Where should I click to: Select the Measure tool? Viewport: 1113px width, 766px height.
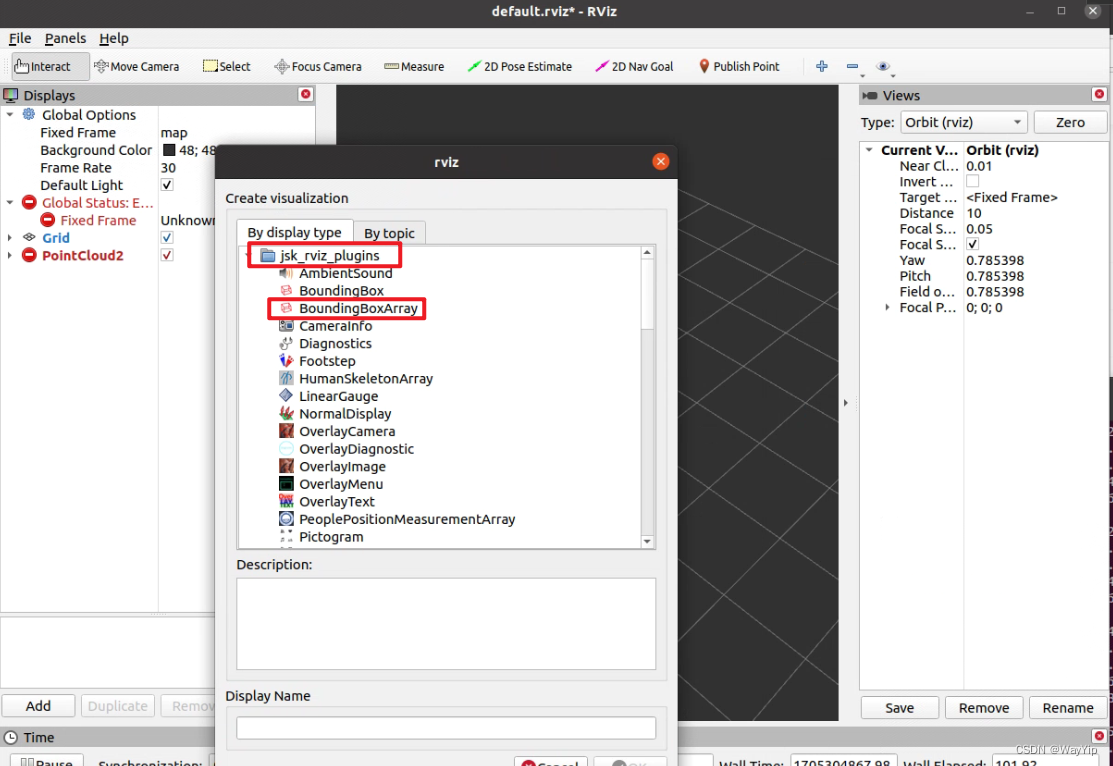(413, 66)
